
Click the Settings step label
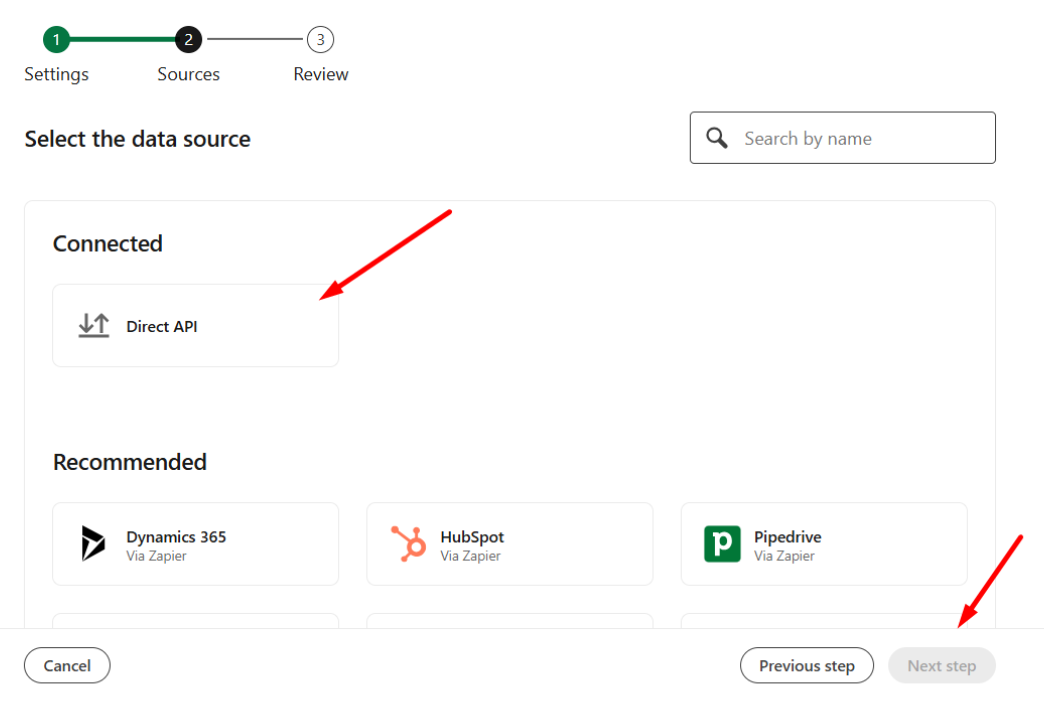click(57, 74)
